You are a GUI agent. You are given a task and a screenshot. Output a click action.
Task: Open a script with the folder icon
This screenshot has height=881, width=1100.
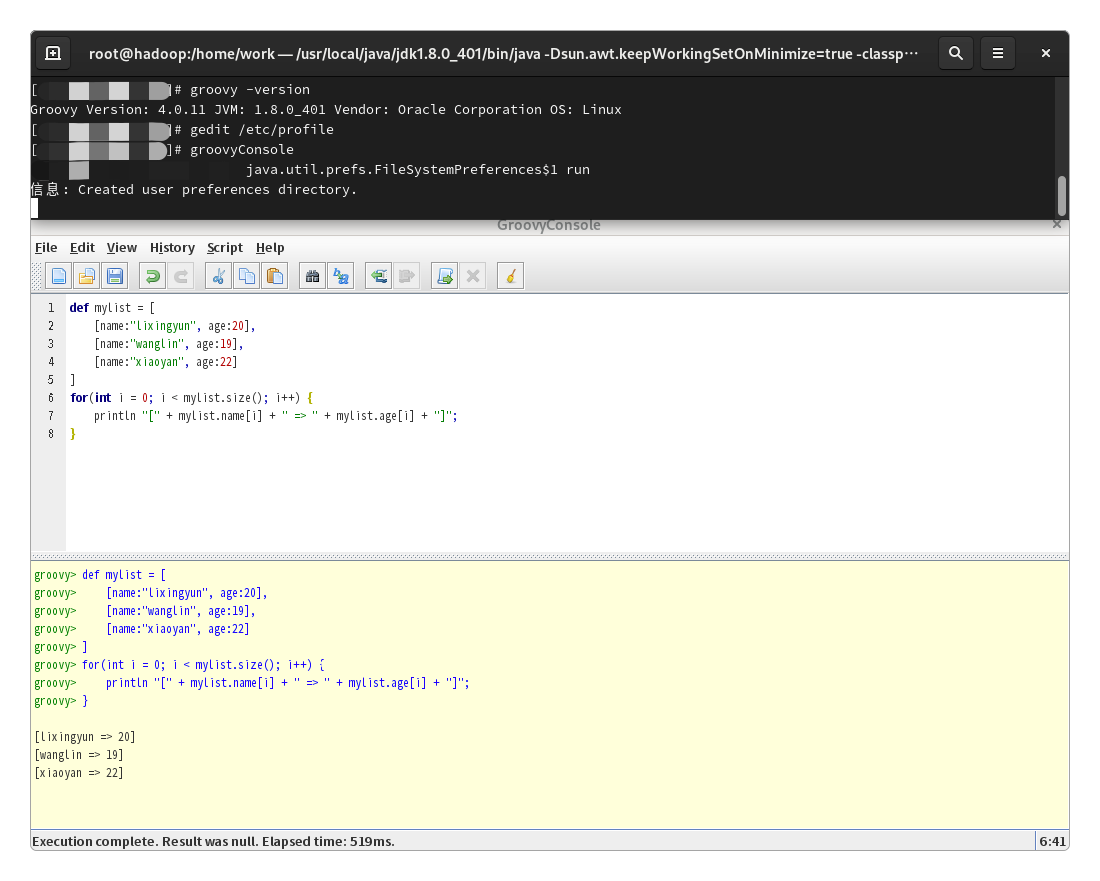click(x=87, y=276)
